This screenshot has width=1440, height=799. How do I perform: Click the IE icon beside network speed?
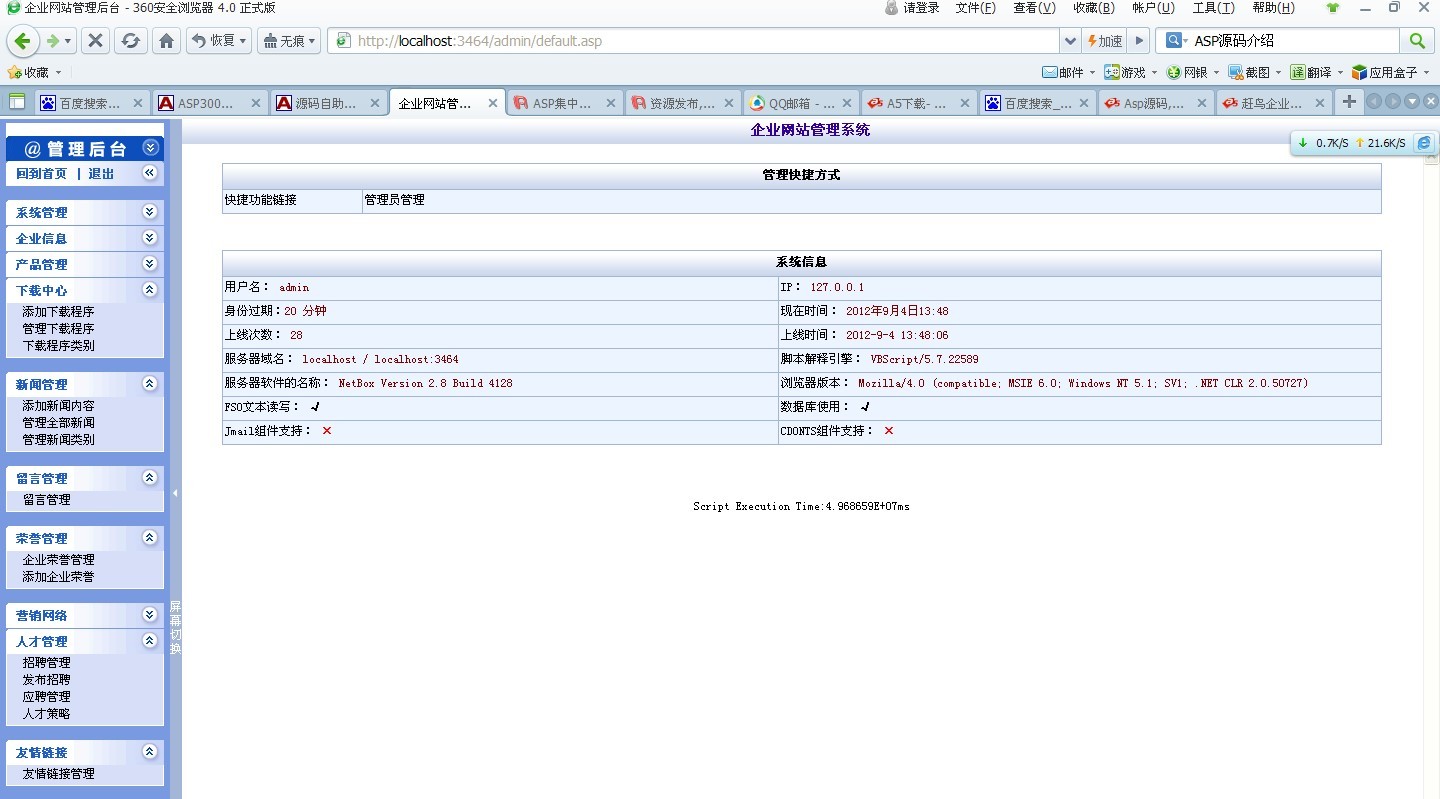coord(1424,143)
